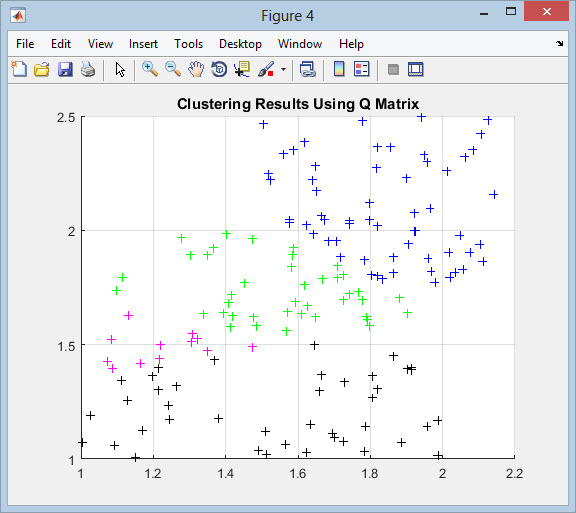The height and width of the screenshot is (513, 576).
Task: Expand the brush color dropdown arrow
Action: [x=283, y=69]
